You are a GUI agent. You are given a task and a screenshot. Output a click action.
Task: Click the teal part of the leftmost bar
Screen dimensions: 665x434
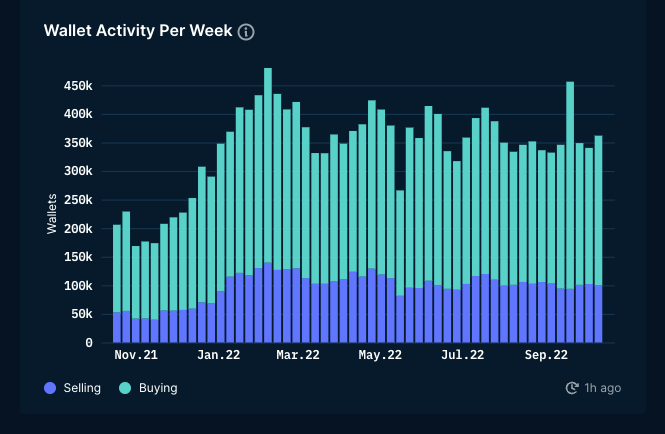pos(117,268)
